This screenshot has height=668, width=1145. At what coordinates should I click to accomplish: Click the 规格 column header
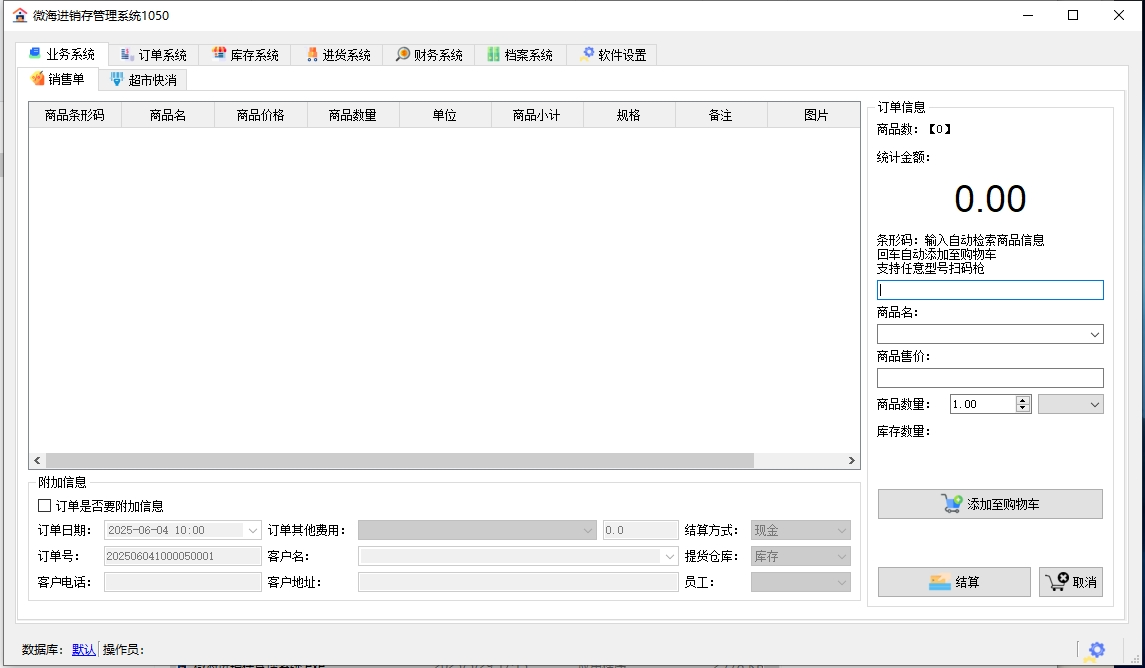coord(629,115)
